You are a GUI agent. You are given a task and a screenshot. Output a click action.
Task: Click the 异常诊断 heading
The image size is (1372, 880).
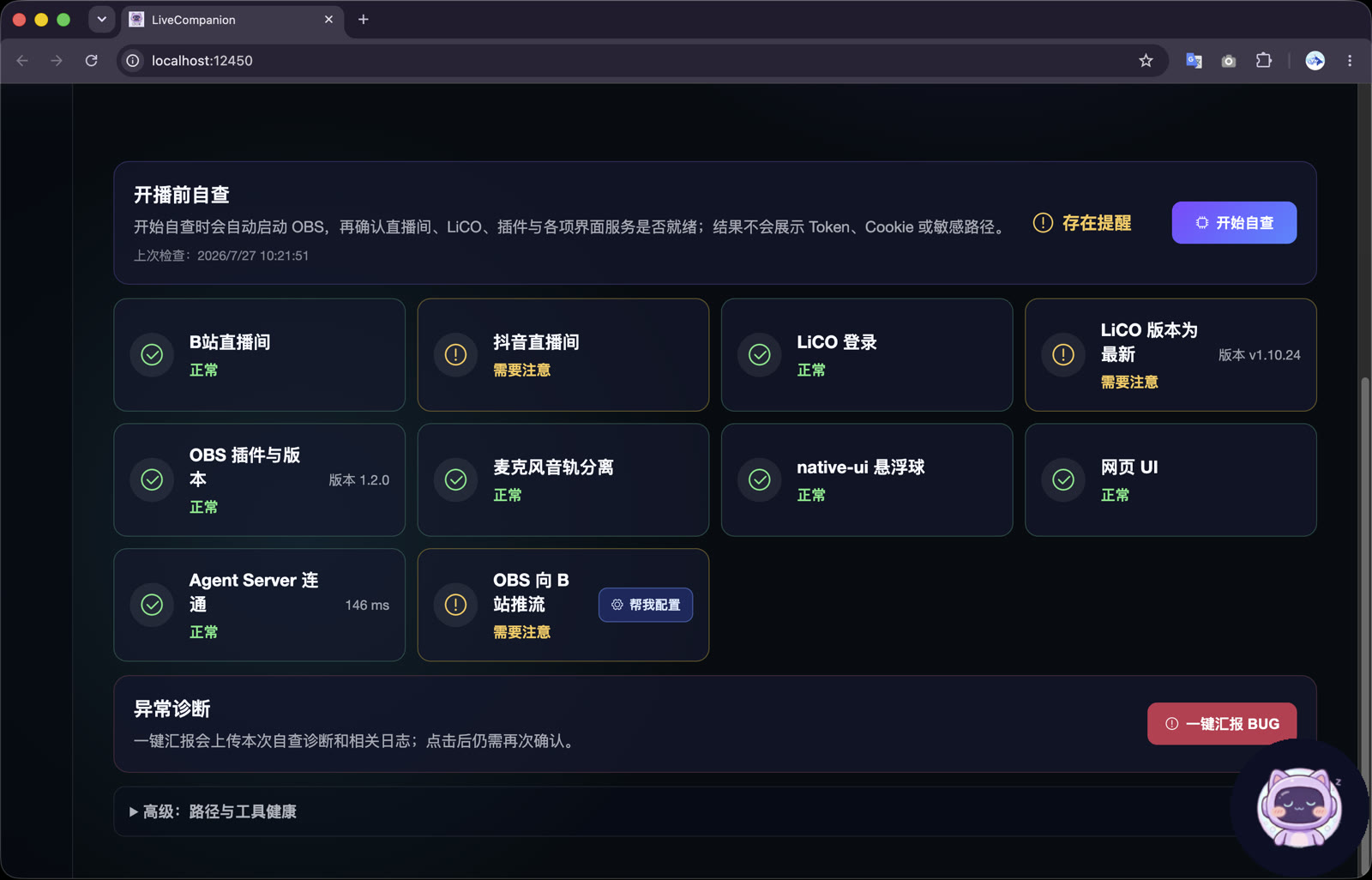[x=172, y=709]
